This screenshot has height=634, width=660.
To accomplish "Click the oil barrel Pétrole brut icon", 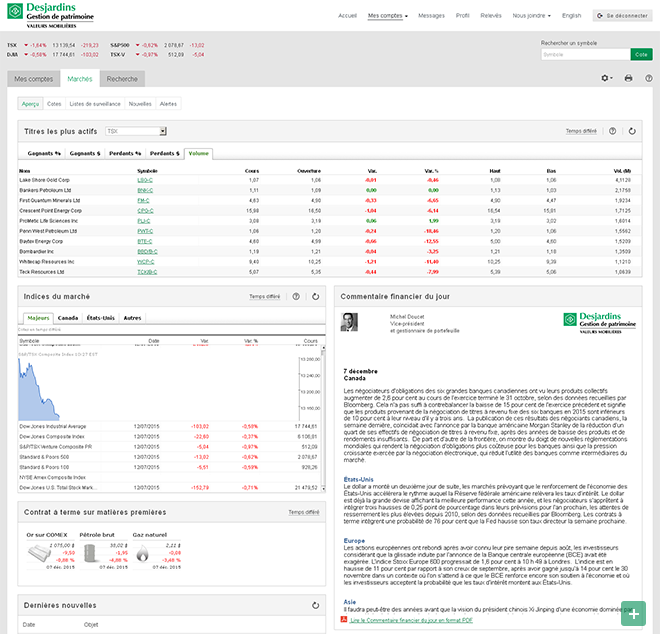I will pos(90,553).
